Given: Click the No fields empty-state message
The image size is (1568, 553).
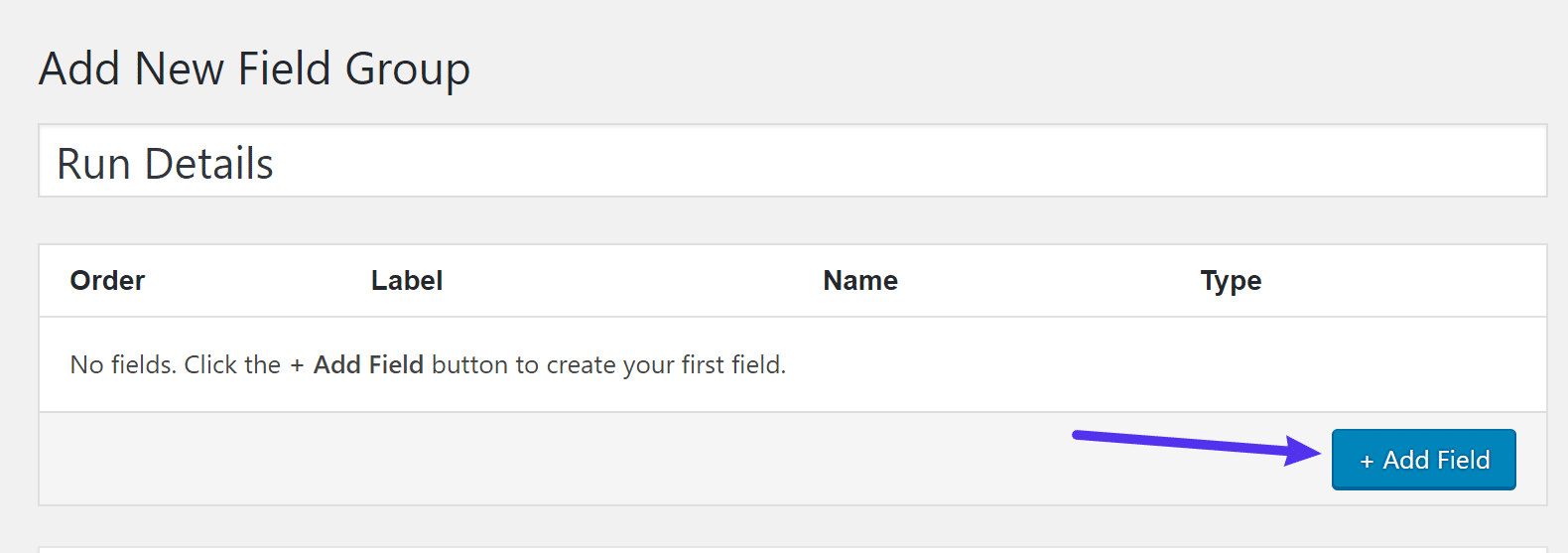Looking at the screenshot, I should click(427, 365).
